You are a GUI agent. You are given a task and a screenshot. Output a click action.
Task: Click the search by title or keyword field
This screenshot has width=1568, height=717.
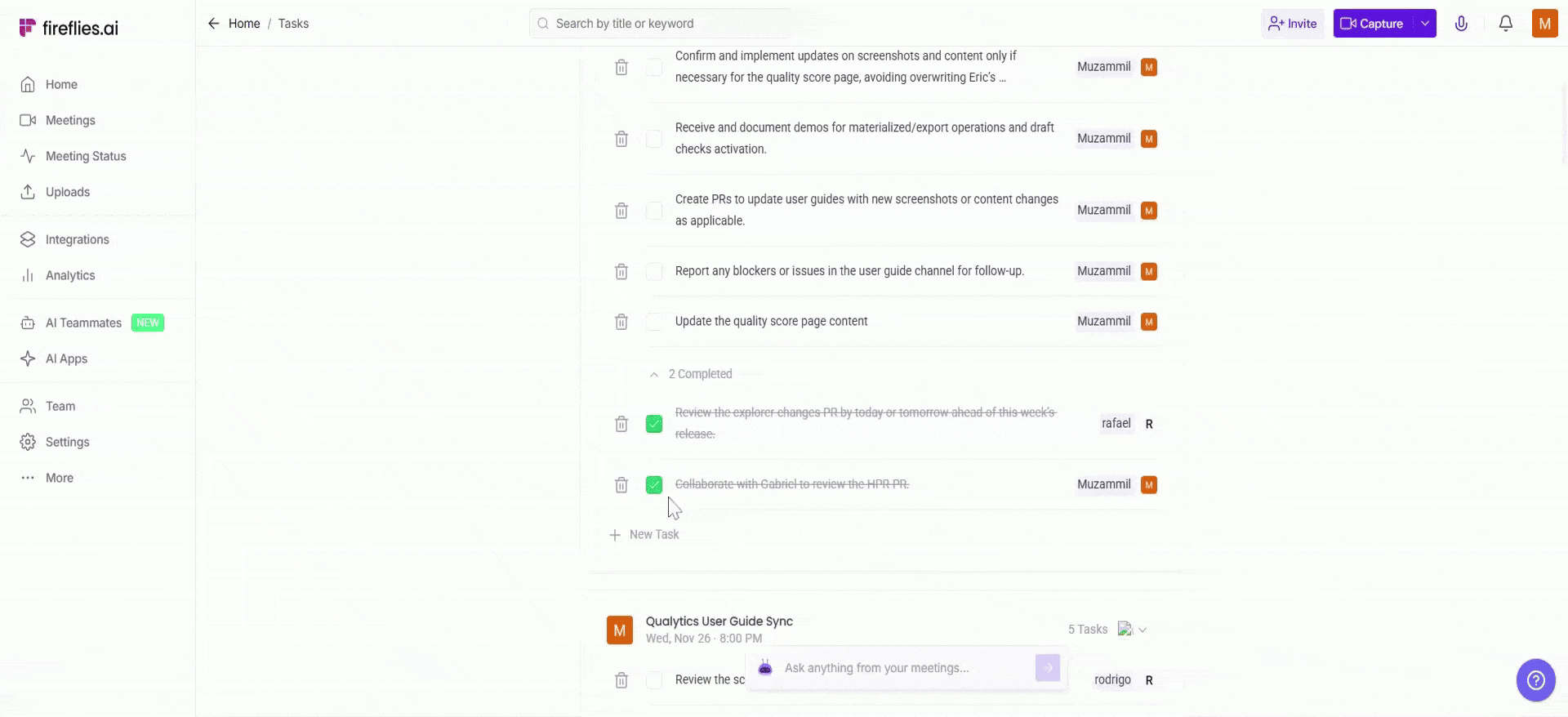[x=661, y=24]
